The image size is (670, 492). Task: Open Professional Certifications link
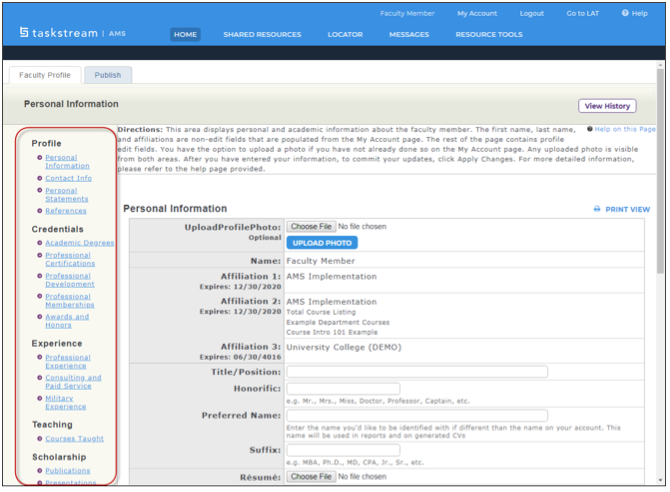70,259
